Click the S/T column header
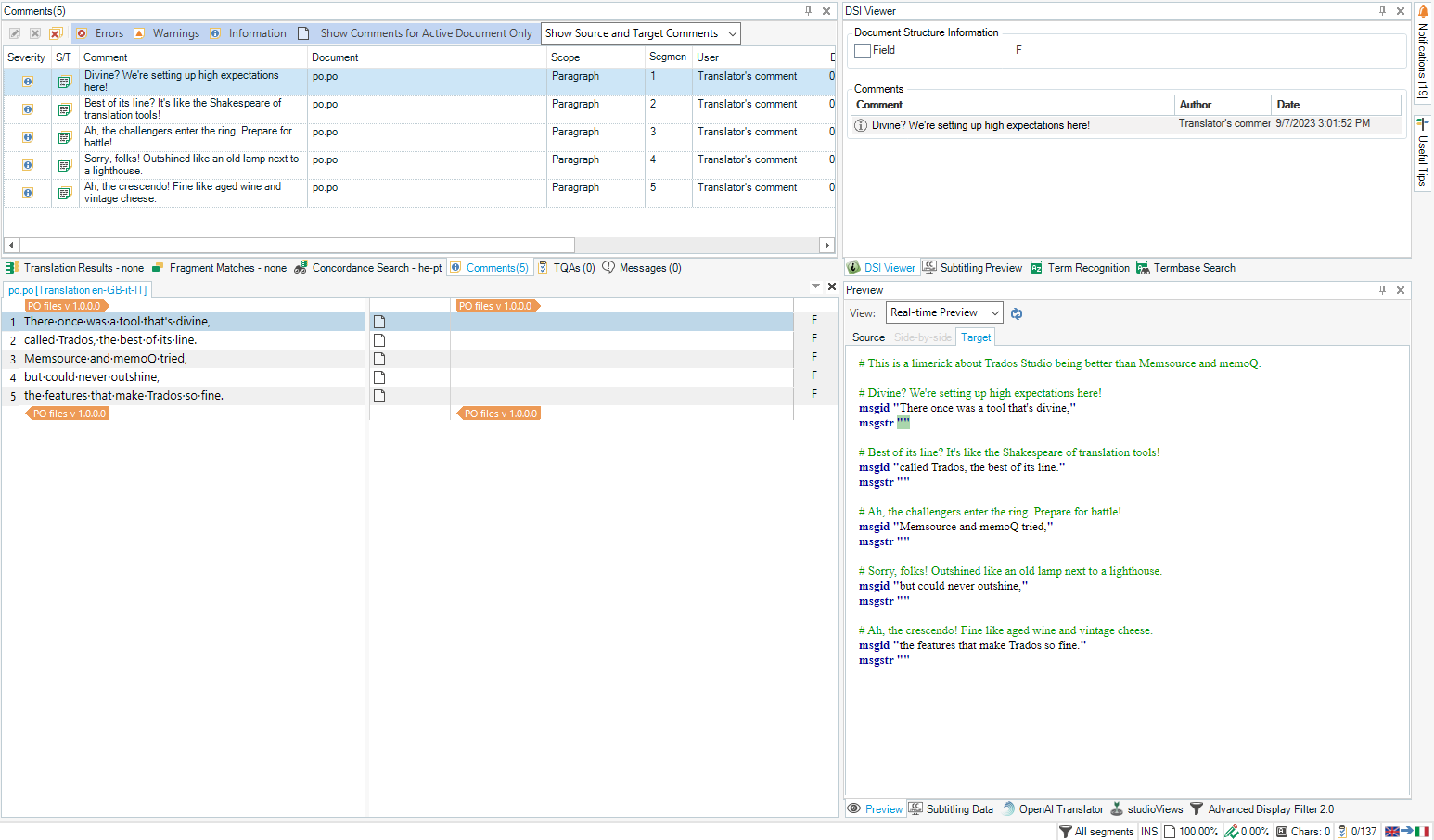 (64, 57)
